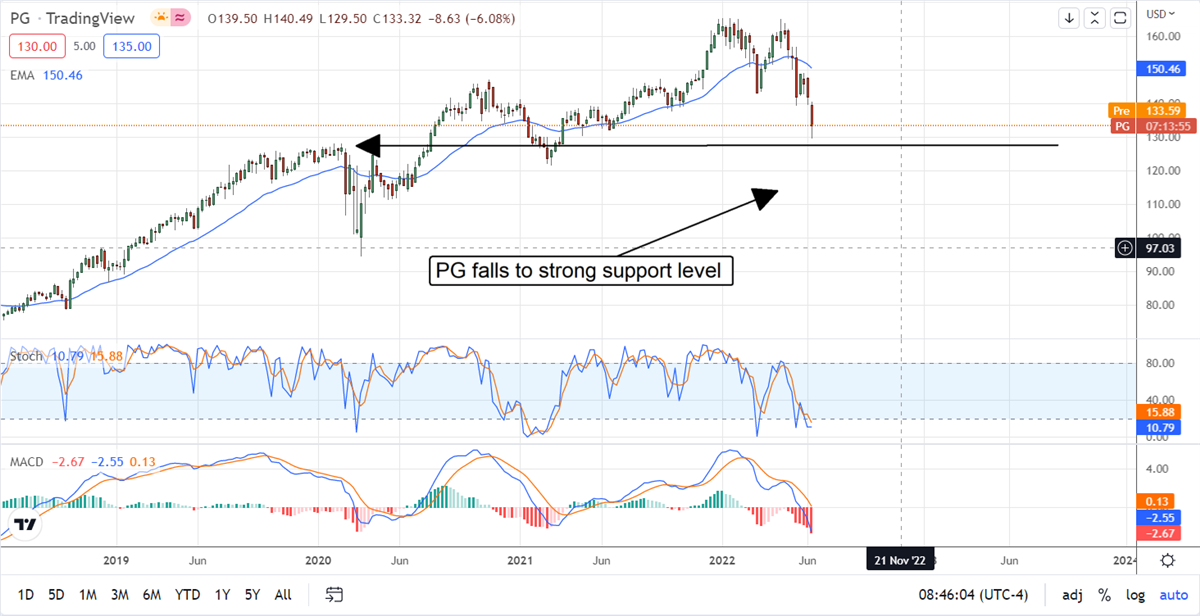1200x616 pixels.
Task: Open the go-to-date calendar icon
Action: (x=334, y=595)
